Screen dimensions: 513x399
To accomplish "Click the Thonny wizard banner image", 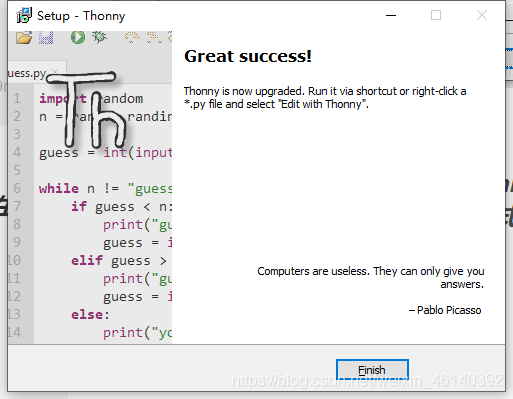I will (90, 187).
